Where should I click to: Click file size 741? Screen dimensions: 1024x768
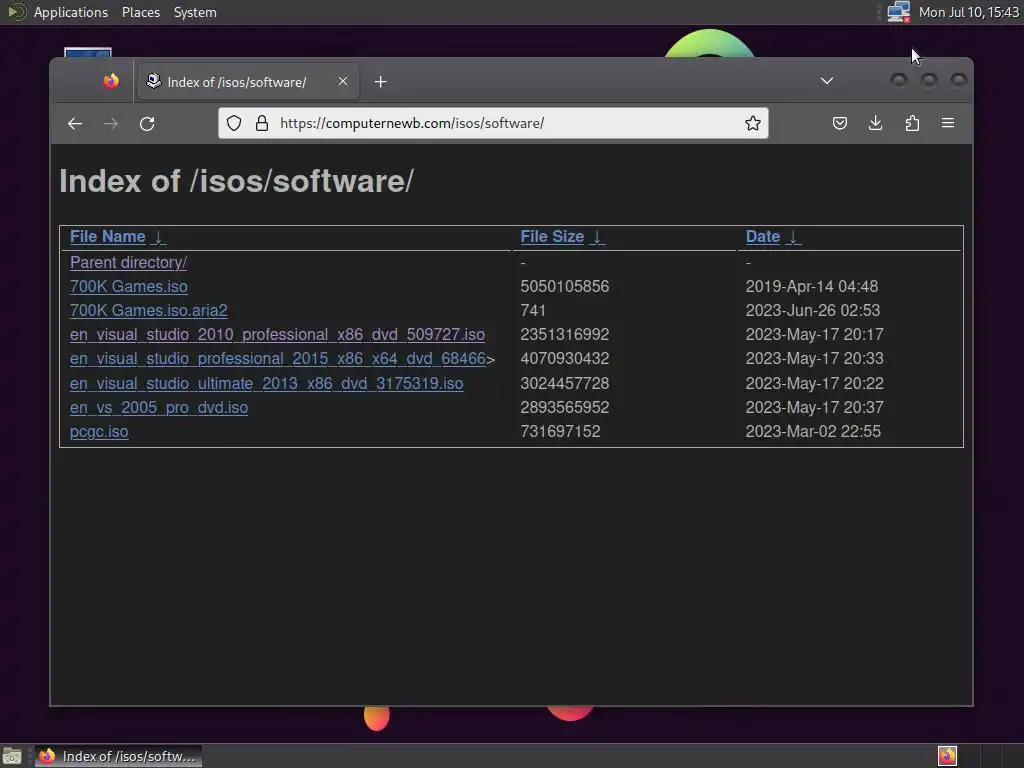[x=533, y=311]
